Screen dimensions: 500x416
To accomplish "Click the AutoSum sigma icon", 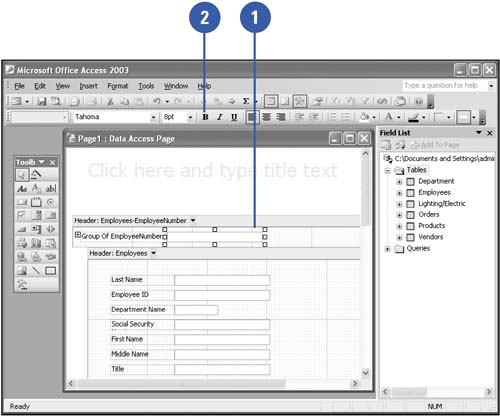I will [246, 101].
